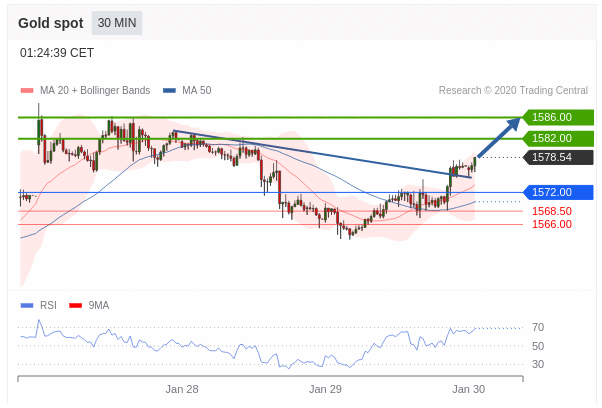Click the Jan 30 date axis label

click(x=468, y=390)
